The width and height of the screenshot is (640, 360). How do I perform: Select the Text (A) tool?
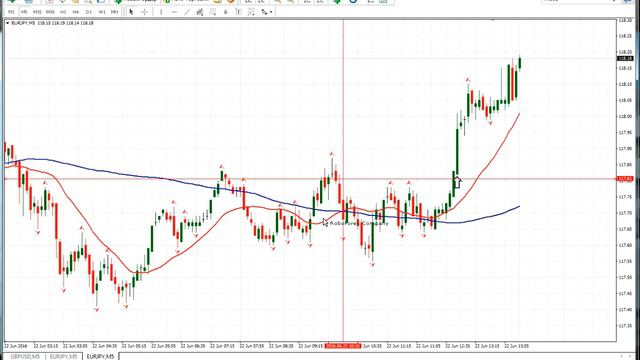pos(225,12)
